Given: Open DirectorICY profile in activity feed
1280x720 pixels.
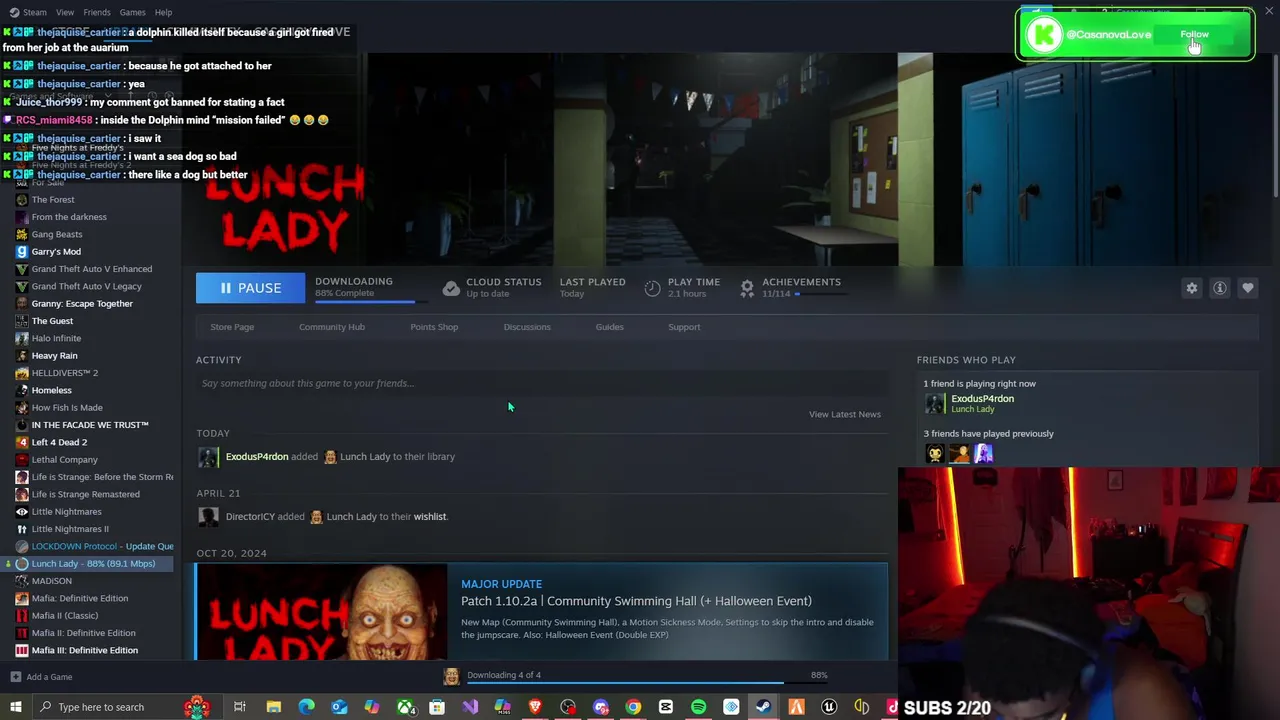Looking at the screenshot, I should [x=250, y=517].
